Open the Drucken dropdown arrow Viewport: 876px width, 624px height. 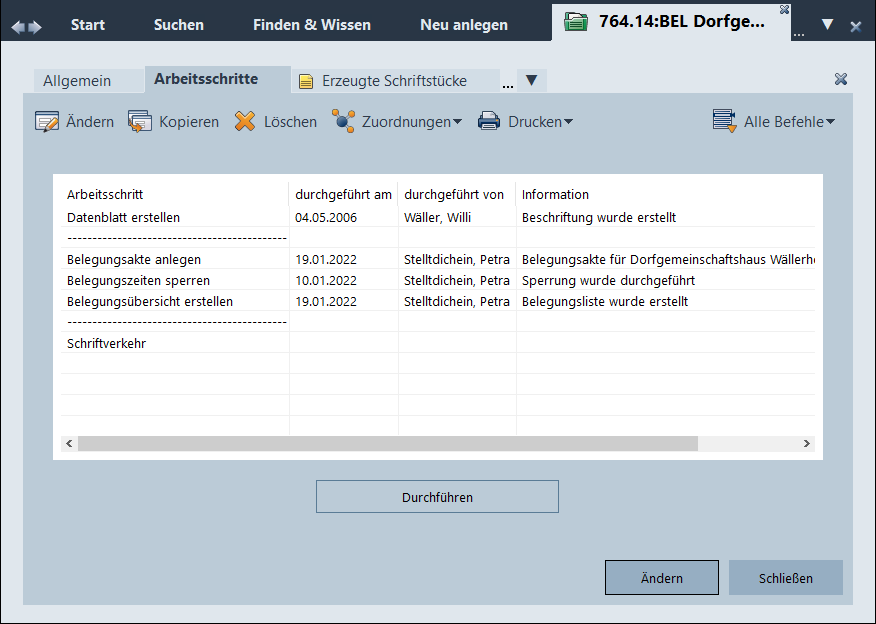click(x=568, y=123)
